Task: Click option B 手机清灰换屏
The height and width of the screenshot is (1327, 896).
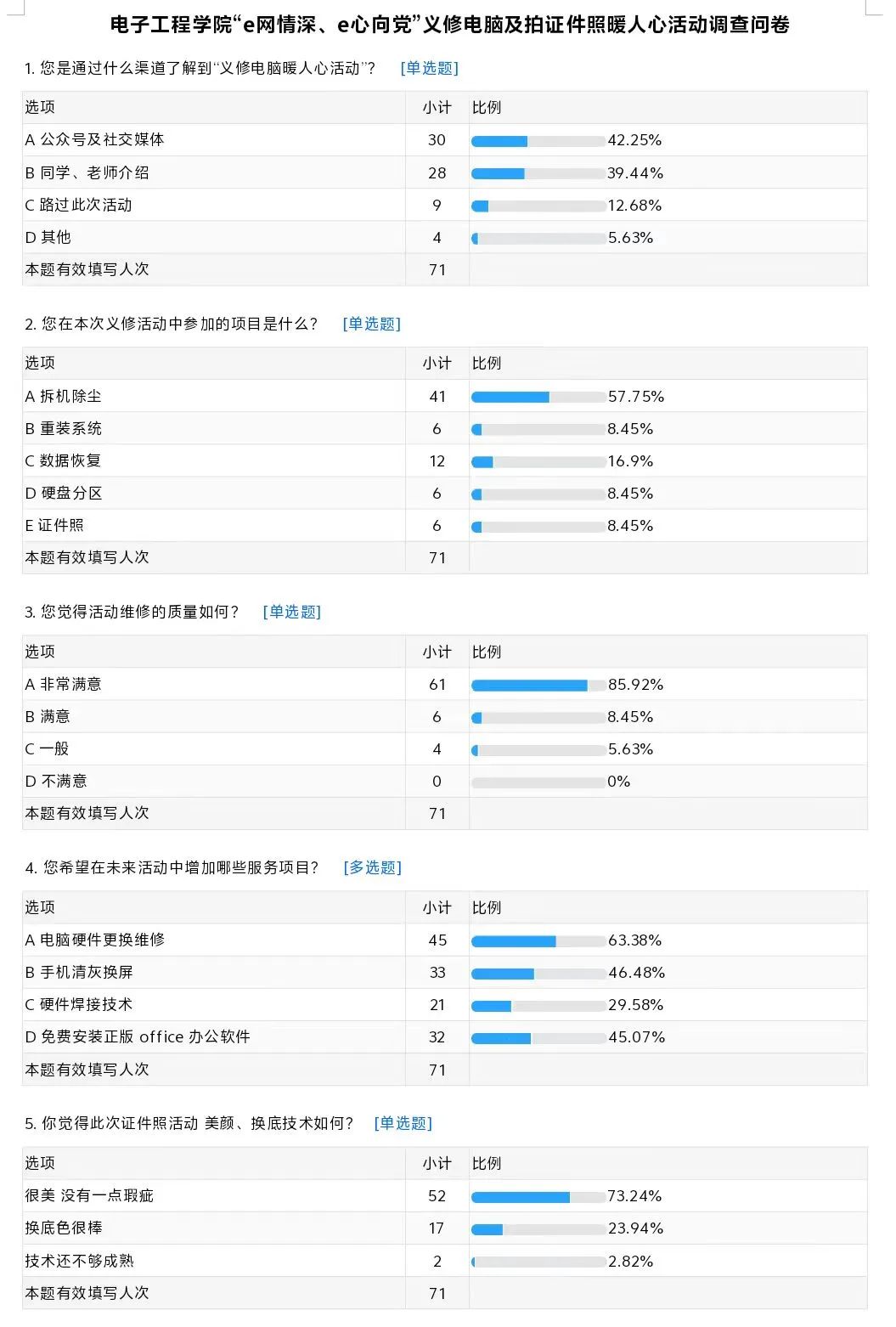Action: [x=79, y=972]
